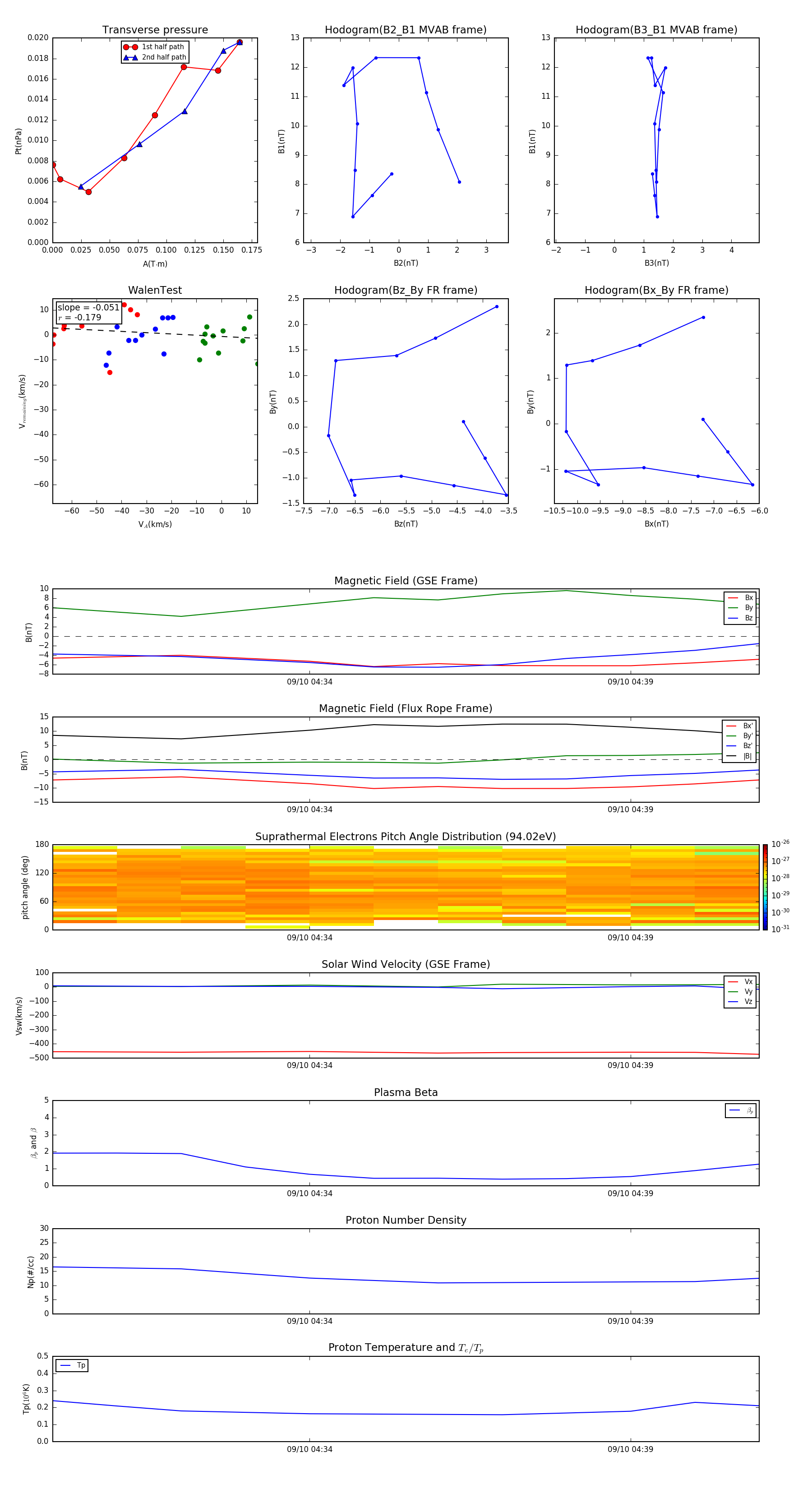Click "09/10 04:39" tick under Plasma Beta plot
This screenshot has width=812, height=1489.
click(x=631, y=1193)
